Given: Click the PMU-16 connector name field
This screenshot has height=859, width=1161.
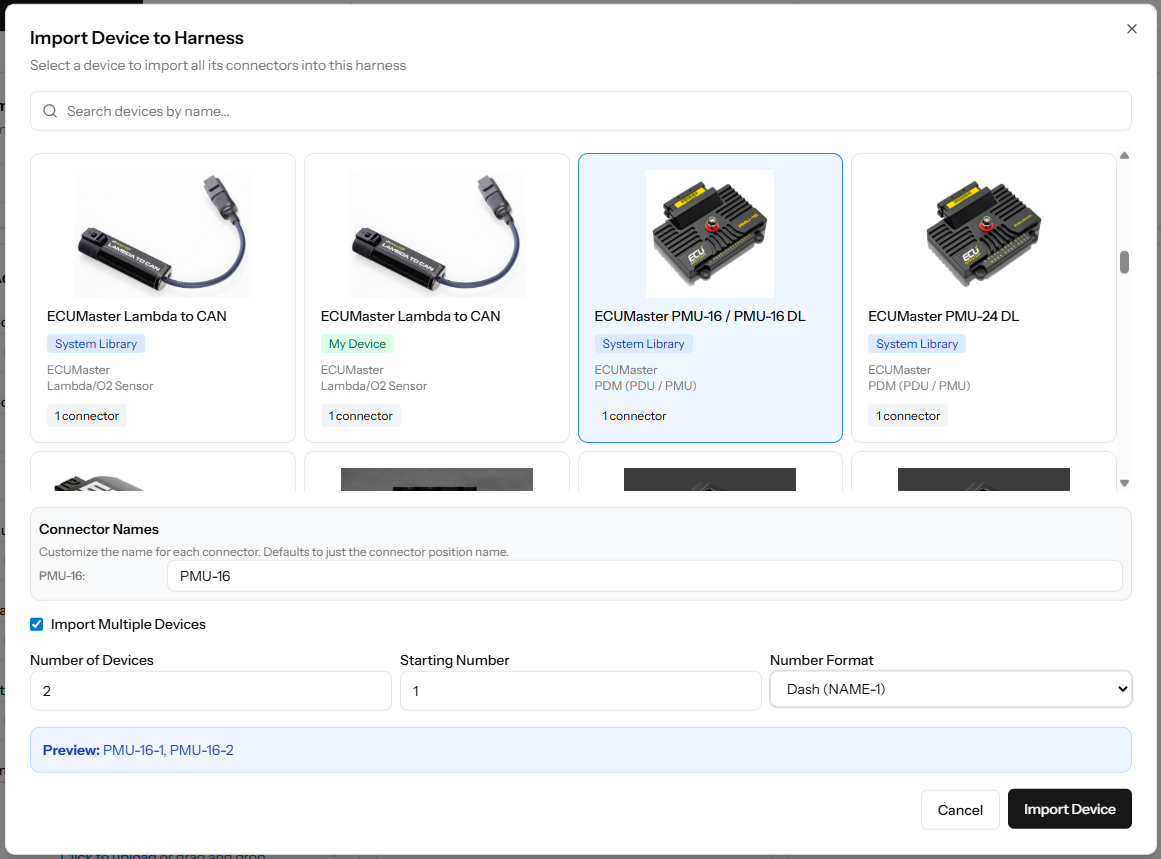Looking at the screenshot, I should pos(647,576).
